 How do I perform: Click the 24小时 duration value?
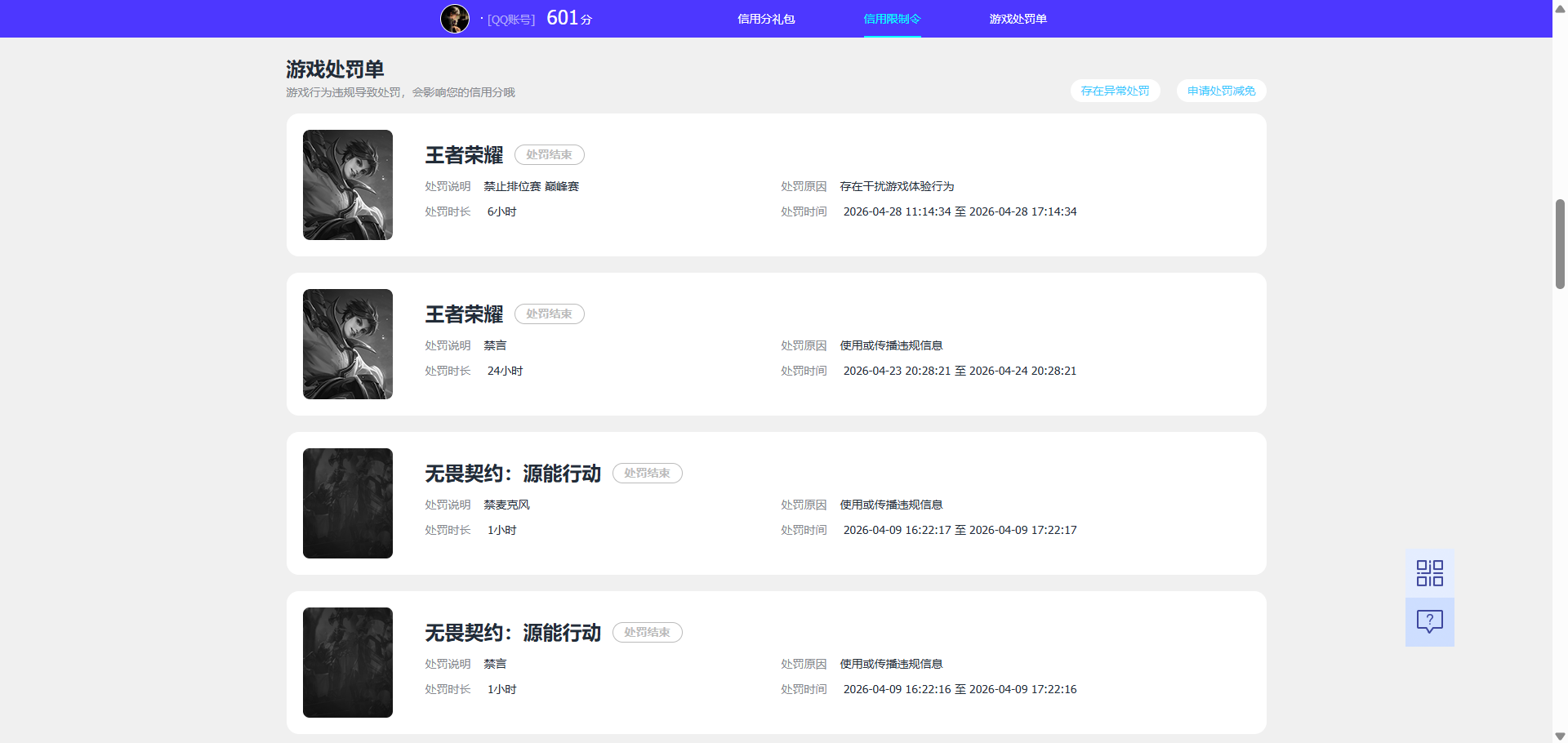pos(505,371)
